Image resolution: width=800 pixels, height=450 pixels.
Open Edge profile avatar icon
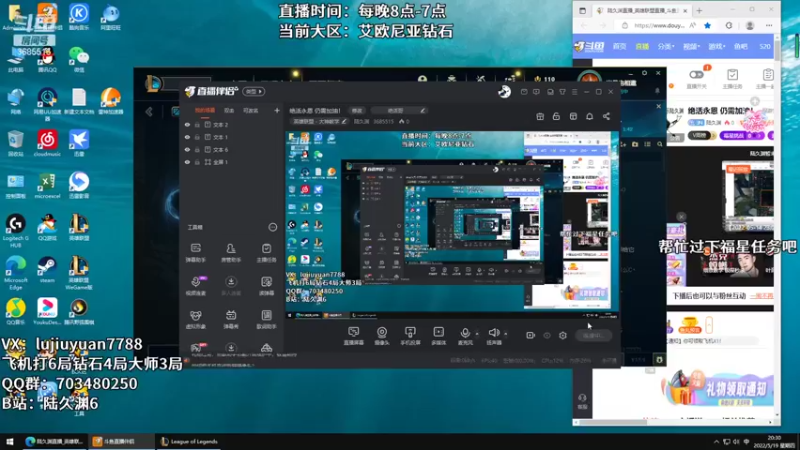[x=750, y=26]
